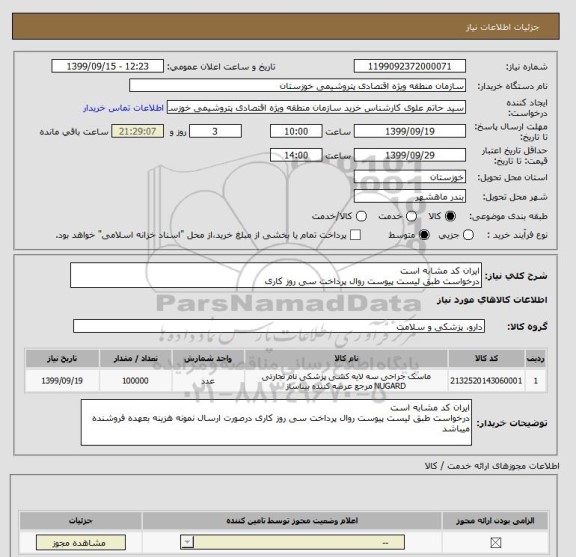Viewport: 576px width, 557px height.
Task: Click the ردیف column header
Action: pyautogui.click(x=536, y=358)
